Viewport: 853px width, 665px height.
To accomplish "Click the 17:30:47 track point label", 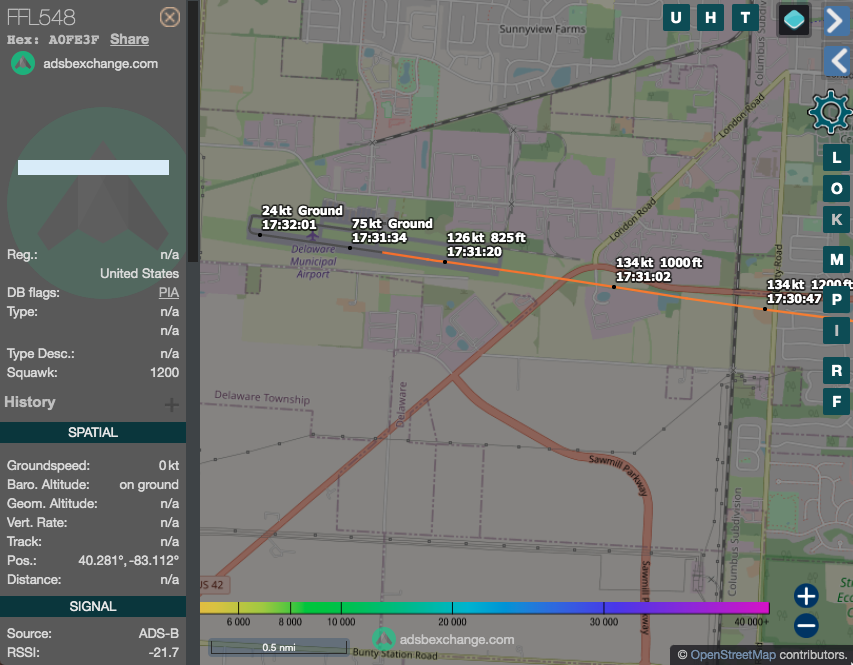I will click(x=794, y=298).
